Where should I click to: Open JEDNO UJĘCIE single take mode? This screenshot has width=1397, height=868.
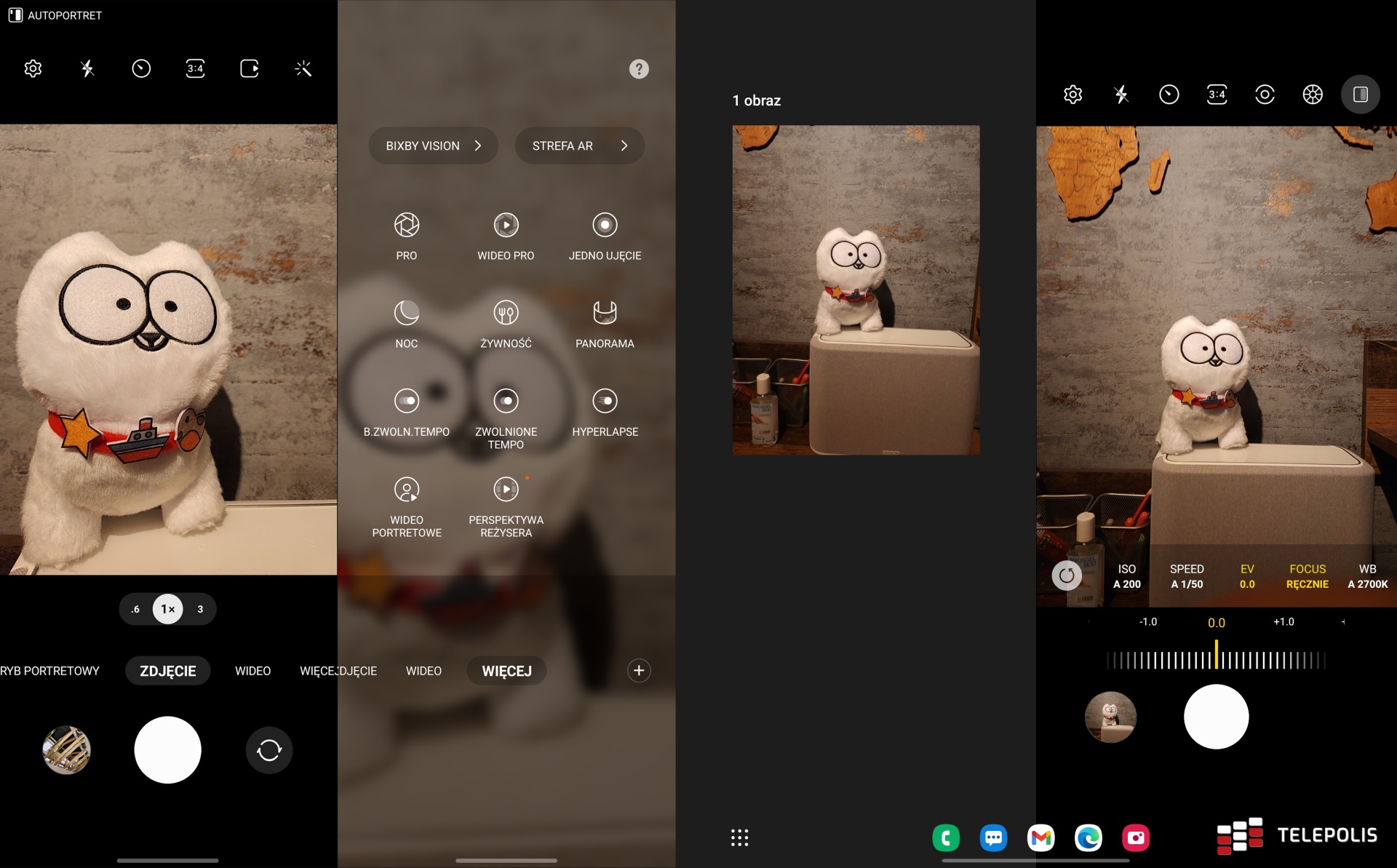[x=605, y=226]
